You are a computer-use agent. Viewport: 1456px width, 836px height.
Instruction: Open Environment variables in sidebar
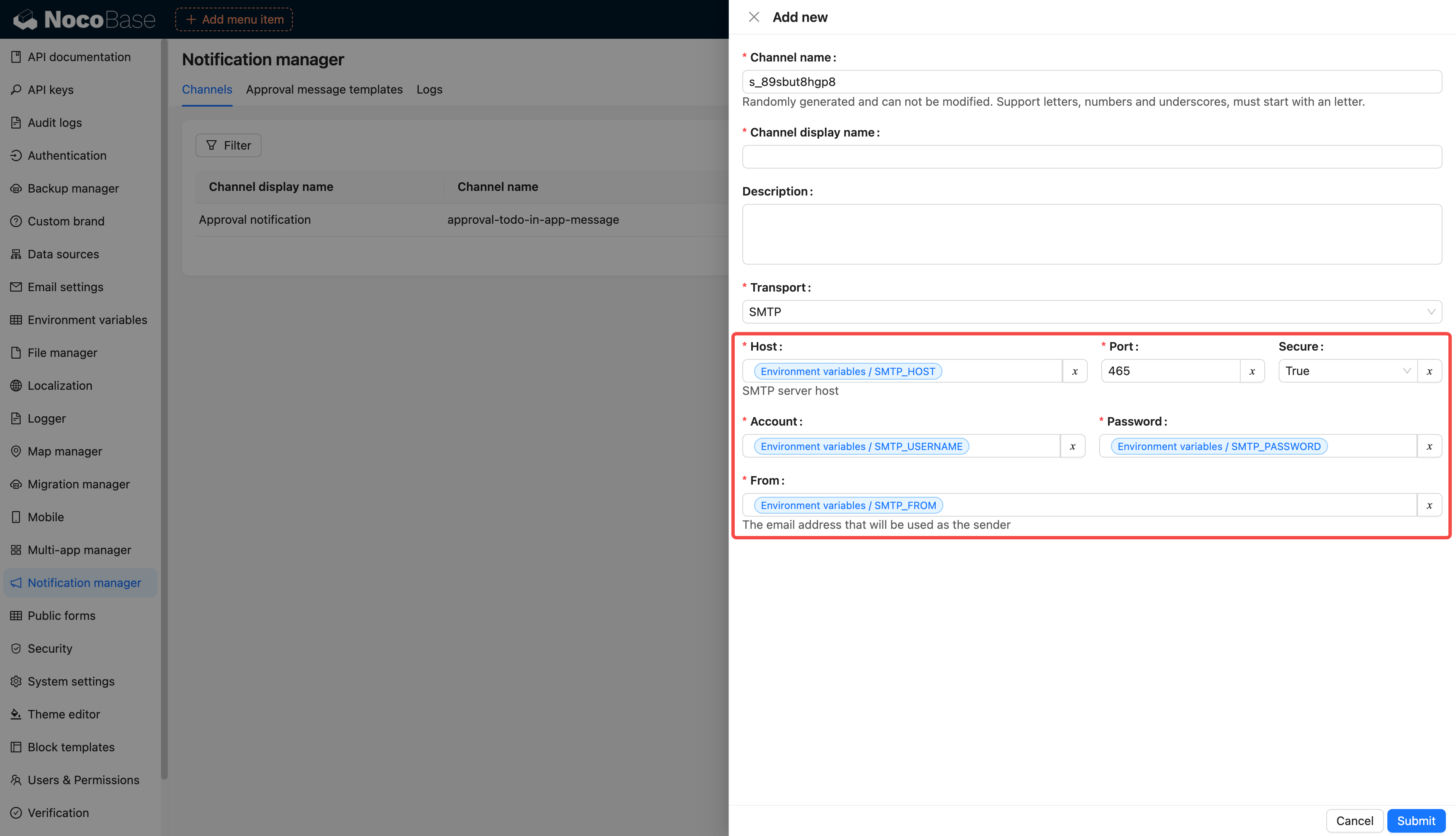point(87,320)
